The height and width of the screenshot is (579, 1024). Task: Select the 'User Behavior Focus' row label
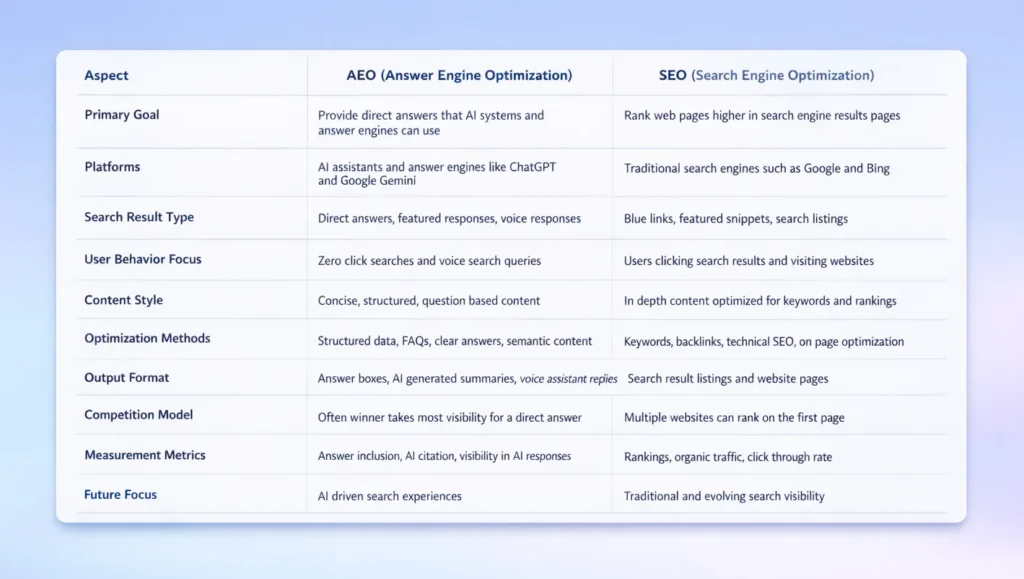pos(142,259)
